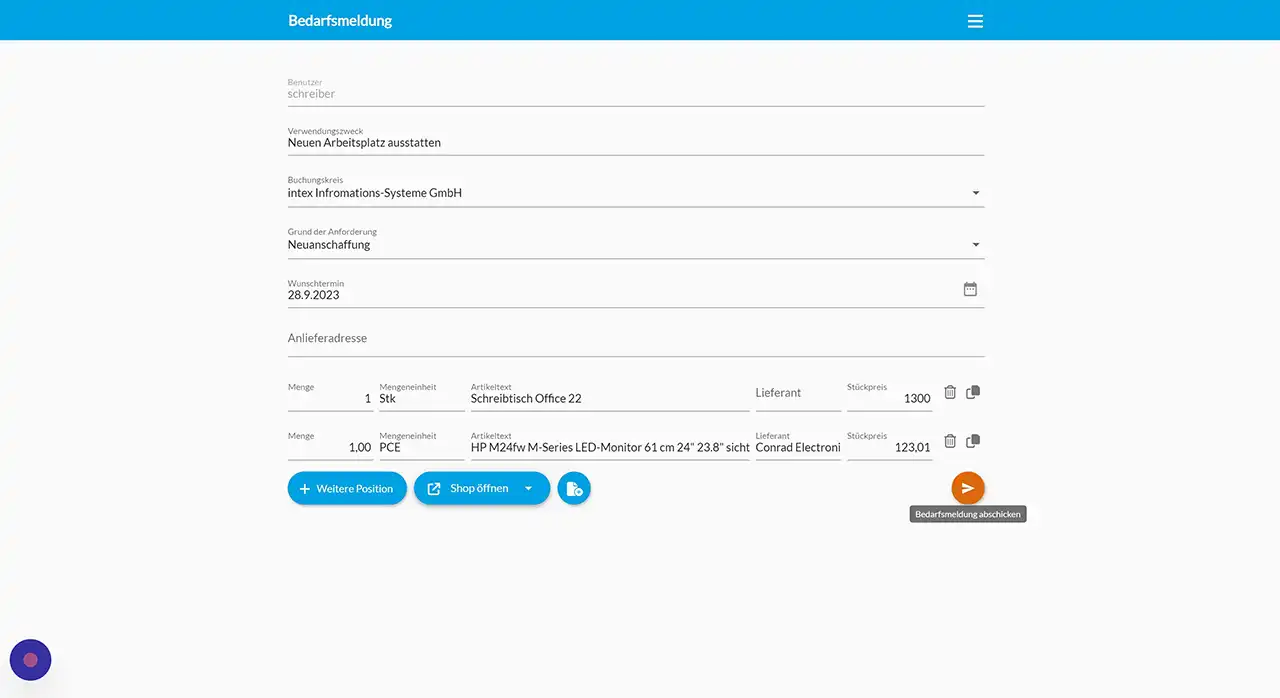This screenshot has width=1280, height=698.
Task: Delete the Schreibtisch Office 22 position
Action: tap(950, 392)
